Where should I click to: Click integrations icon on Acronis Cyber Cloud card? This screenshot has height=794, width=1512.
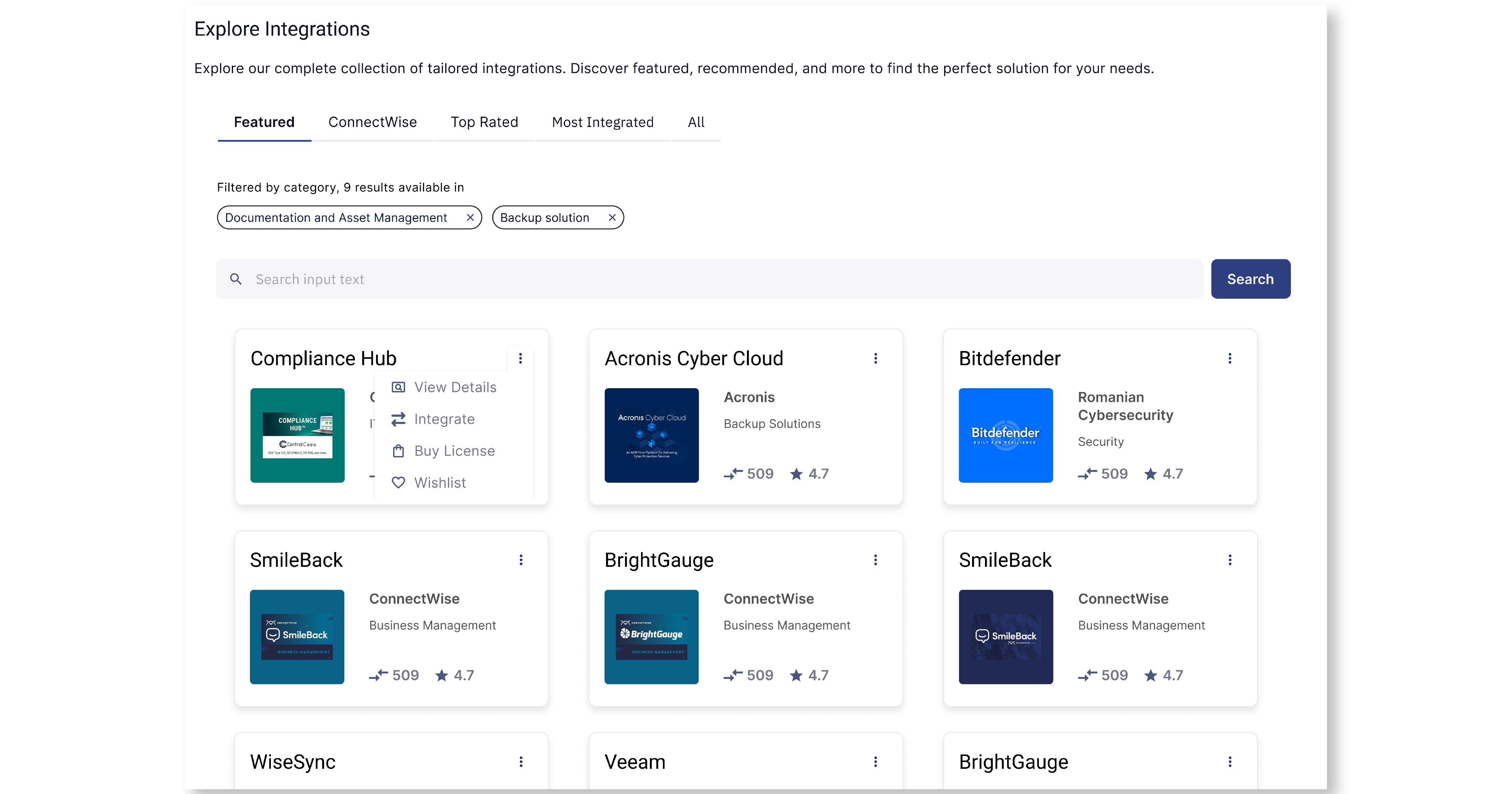tap(733, 473)
